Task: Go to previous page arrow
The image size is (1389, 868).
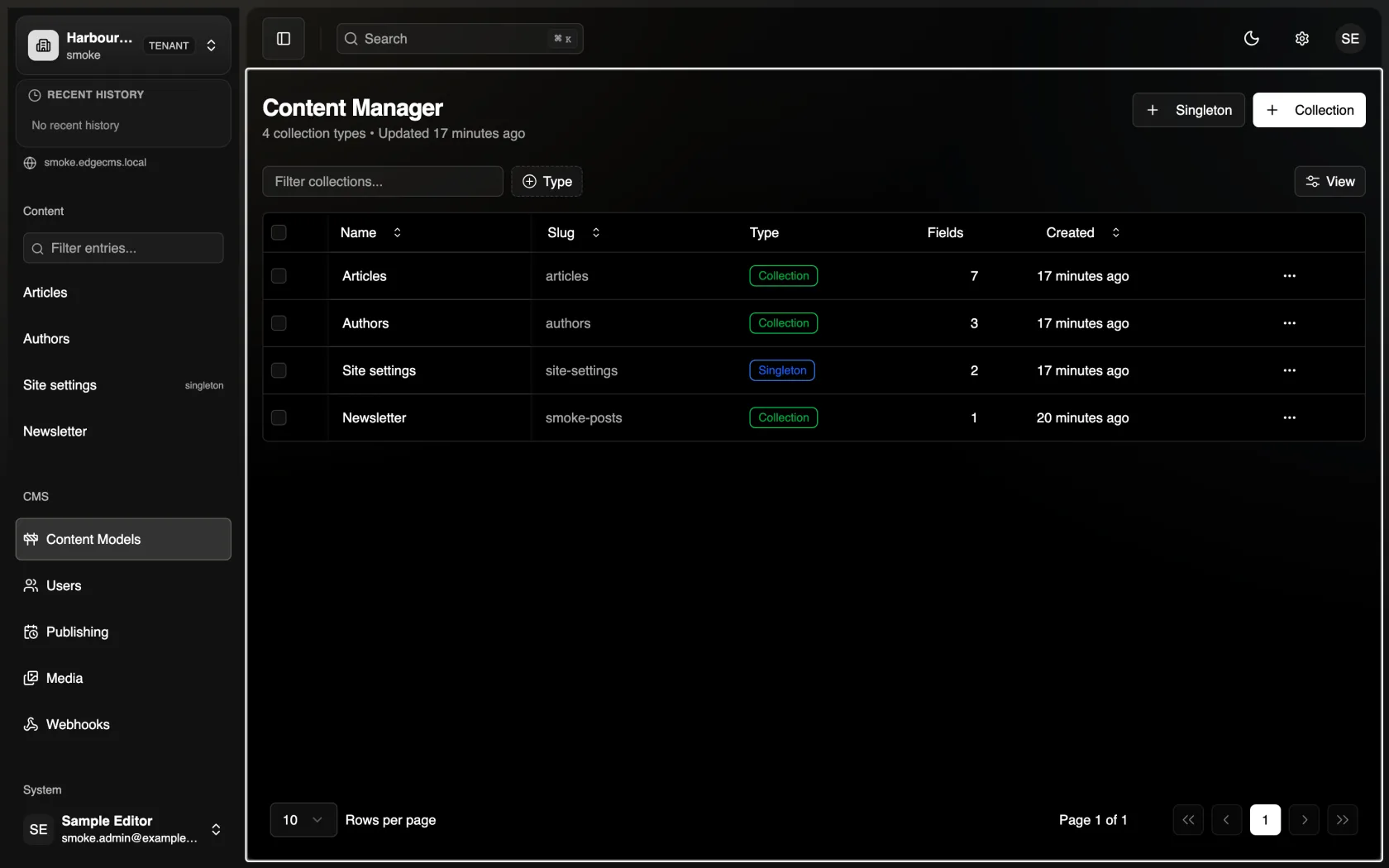Action: coord(1227,820)
